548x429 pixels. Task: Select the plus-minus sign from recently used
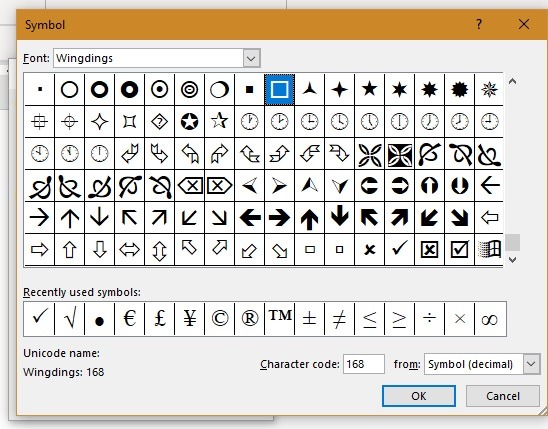310,319
